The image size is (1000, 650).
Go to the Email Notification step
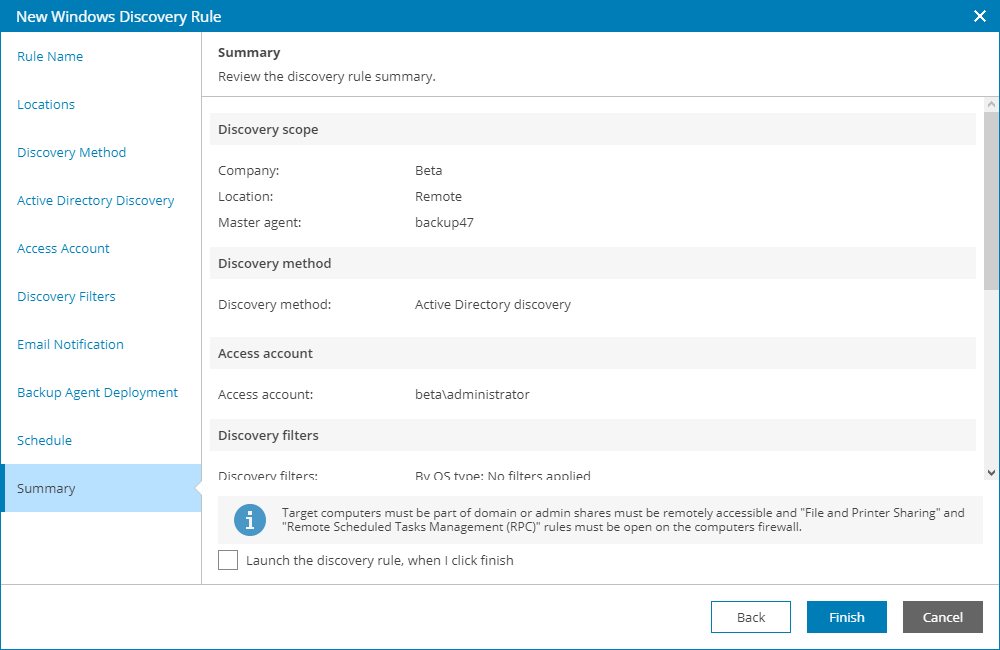pyautogui.click(x=70, y=344)
